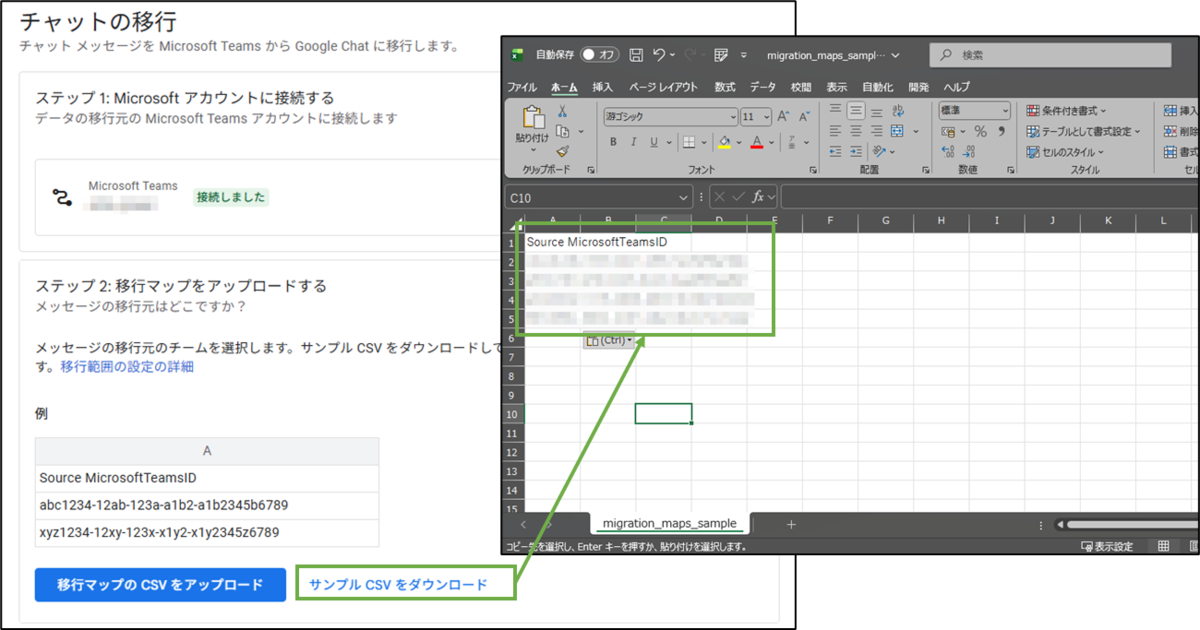The height and width of the screenshot is (630, 1200).
Task: Increase indent in alignment group
Action: click(x=856, y=152)
